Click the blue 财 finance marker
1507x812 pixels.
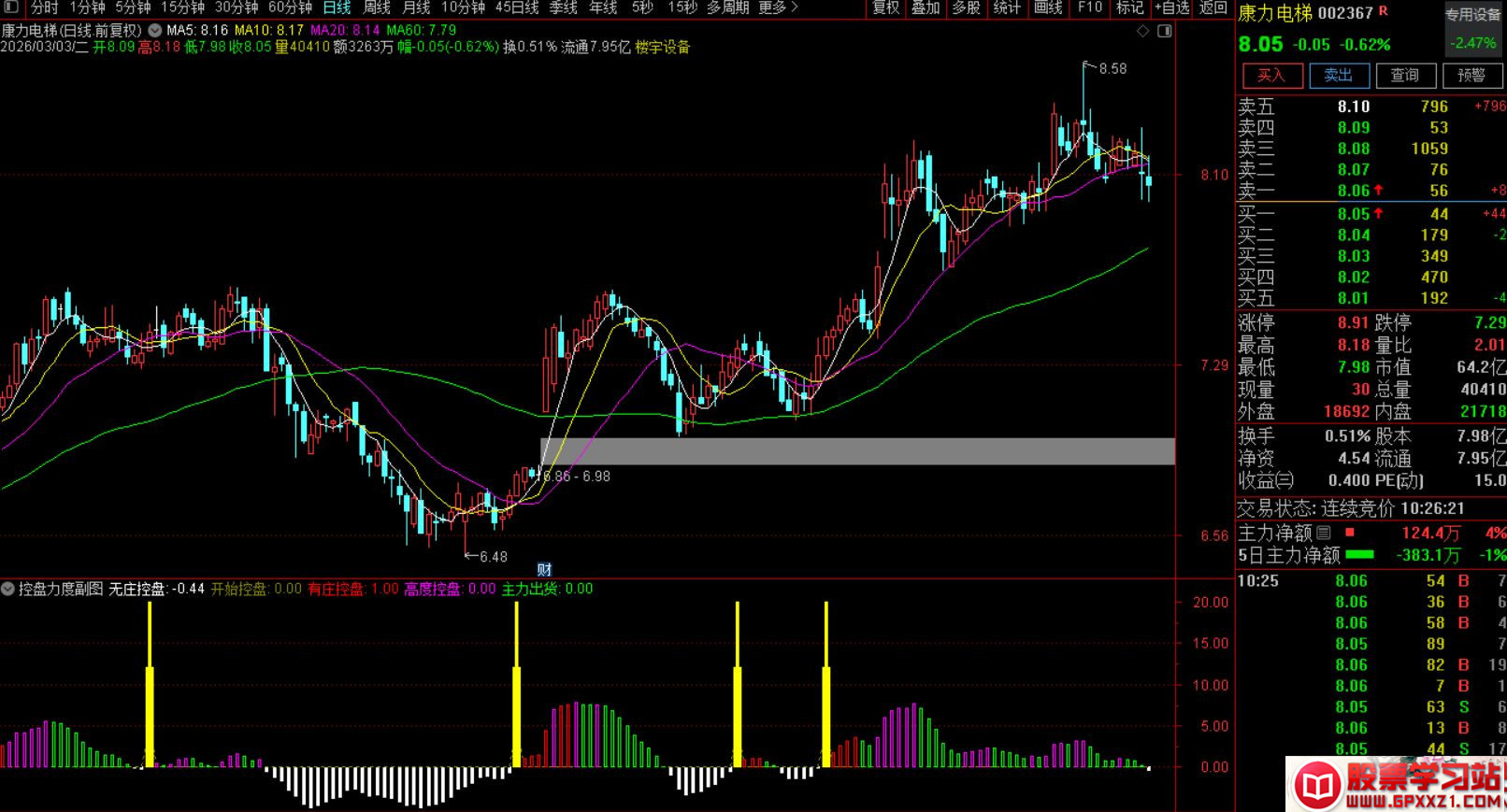[544, 569]
